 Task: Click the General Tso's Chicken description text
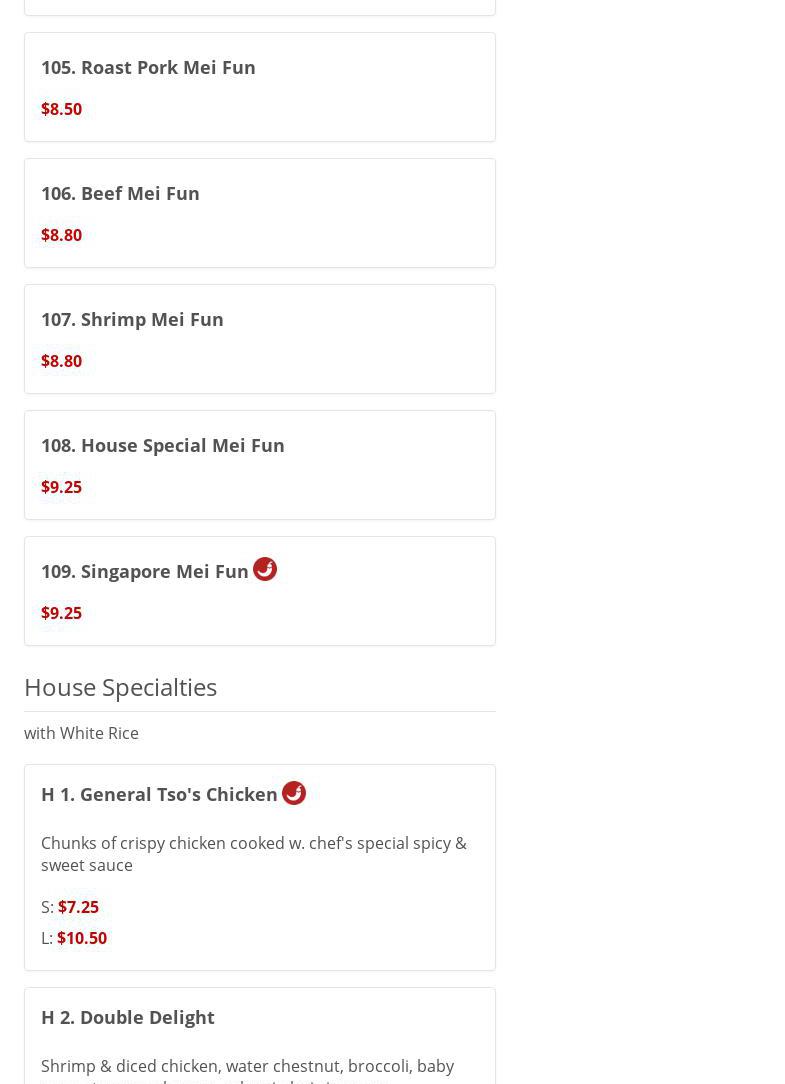[253, 854]
